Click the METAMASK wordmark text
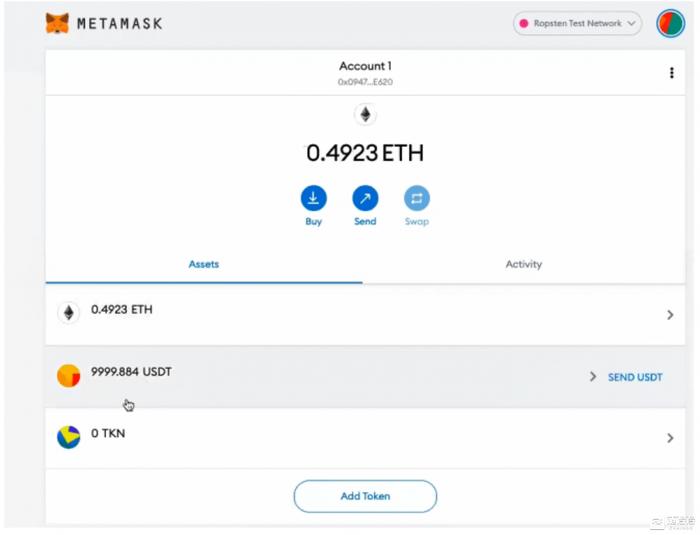The image size is (700, 535). [x=120, y=23]
